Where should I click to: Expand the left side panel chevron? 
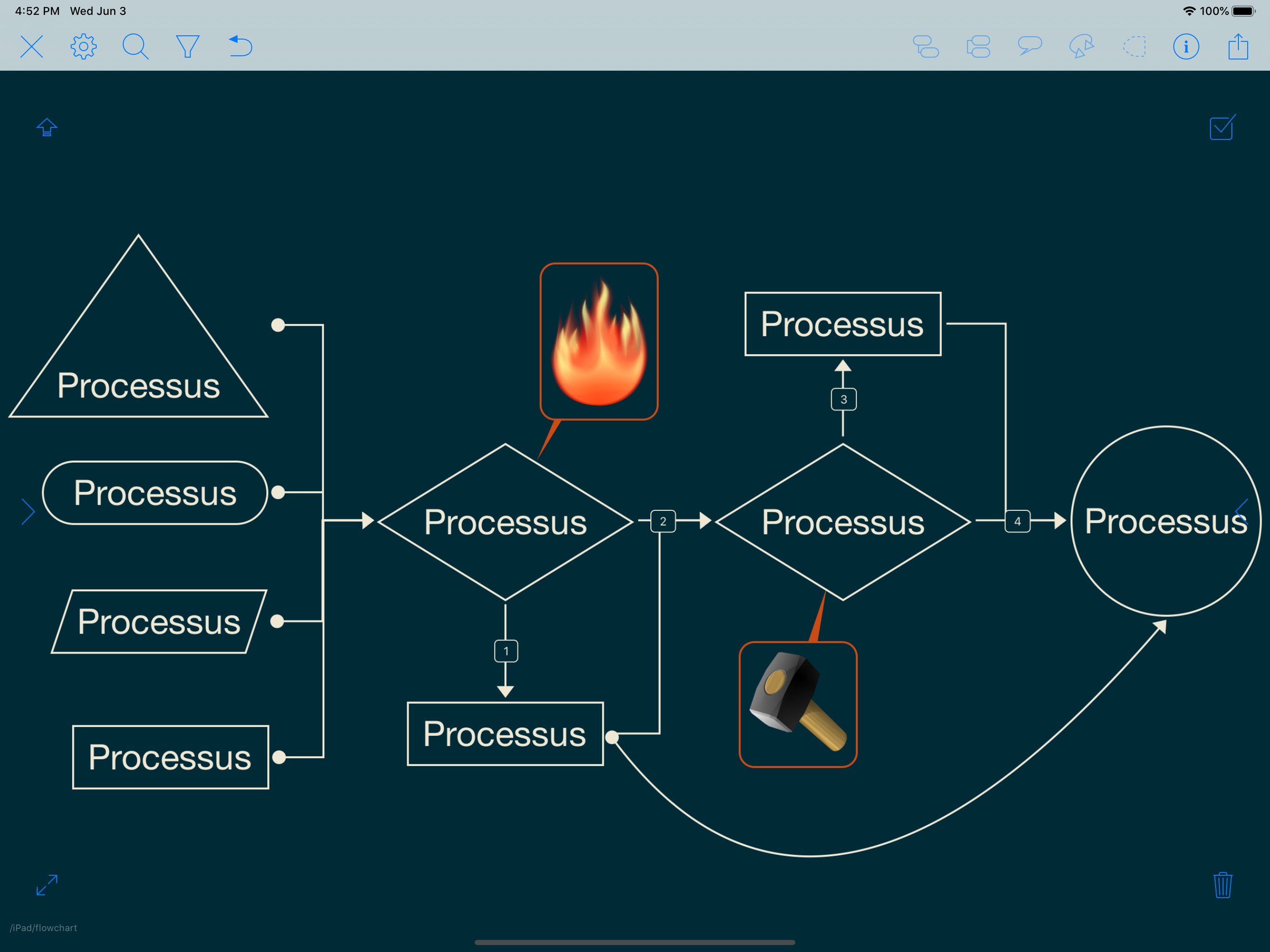(x=28, y=512)
